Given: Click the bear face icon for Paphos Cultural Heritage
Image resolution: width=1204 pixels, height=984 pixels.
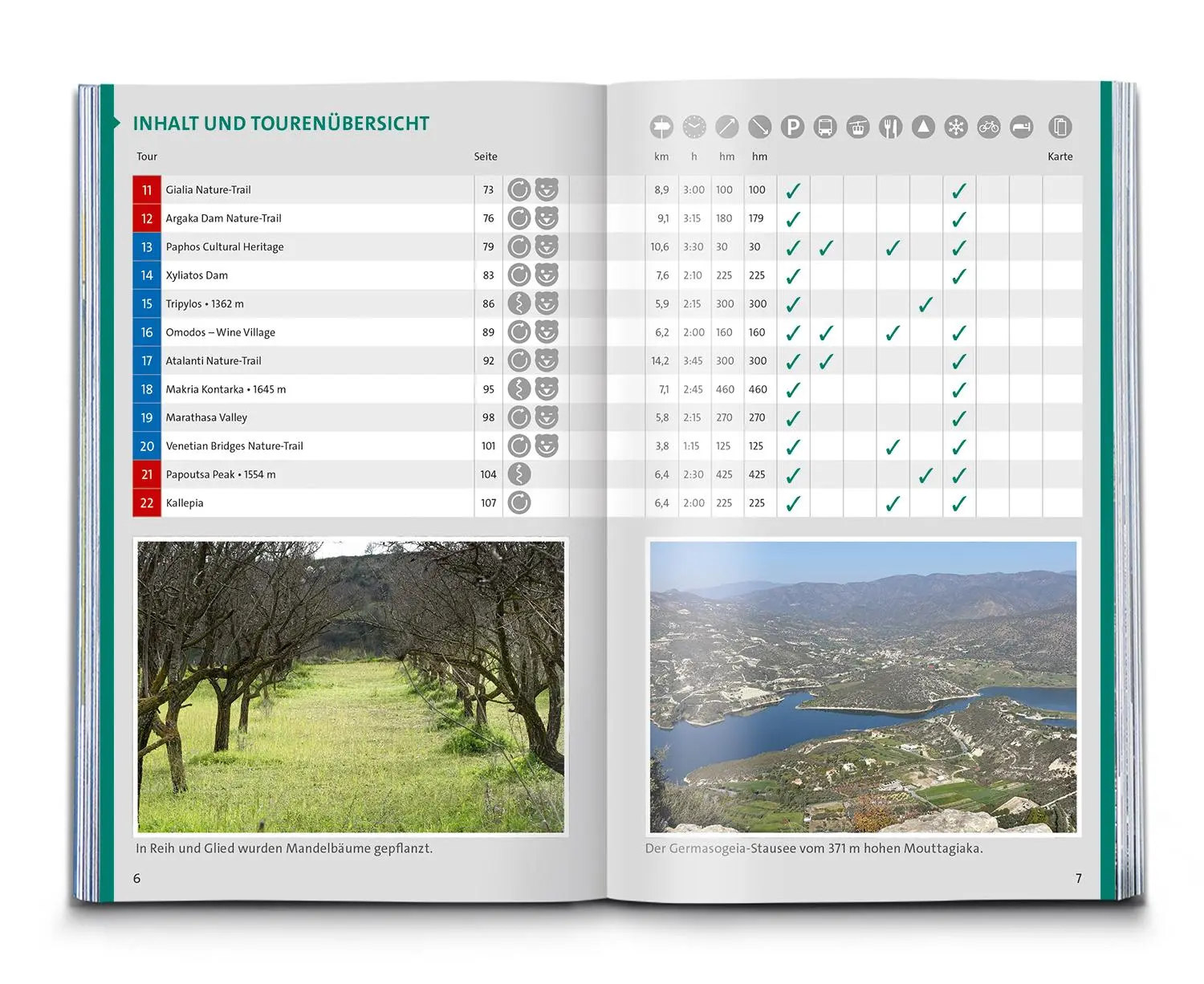Looking at the screenshot, I should click(547, 246).
